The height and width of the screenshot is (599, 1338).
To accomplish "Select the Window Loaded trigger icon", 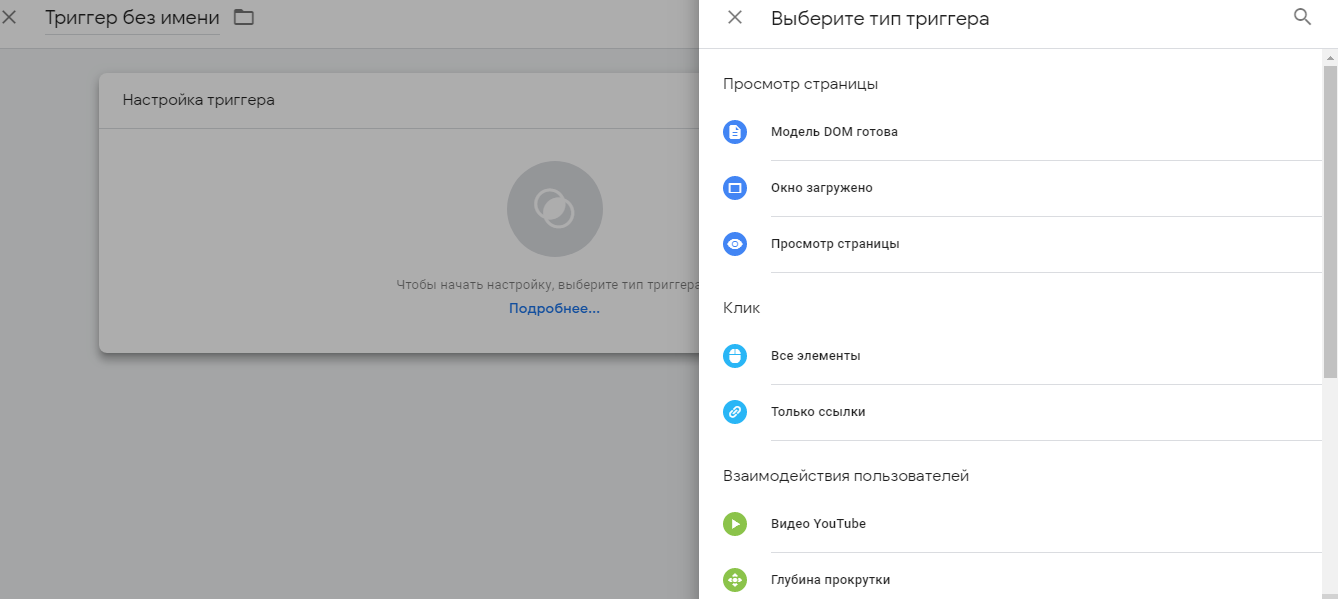I will click(736, 187).
